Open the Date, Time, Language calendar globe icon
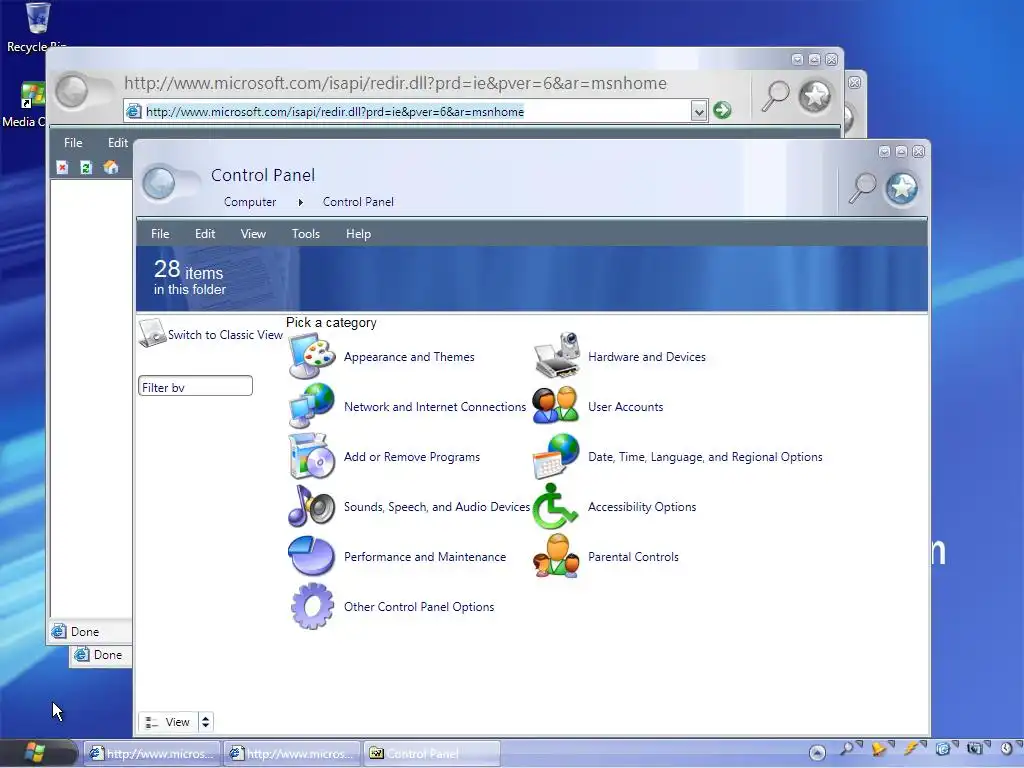Image resolution: width=1024 pixels, height=768 pixels. click(x=556, y=456)
